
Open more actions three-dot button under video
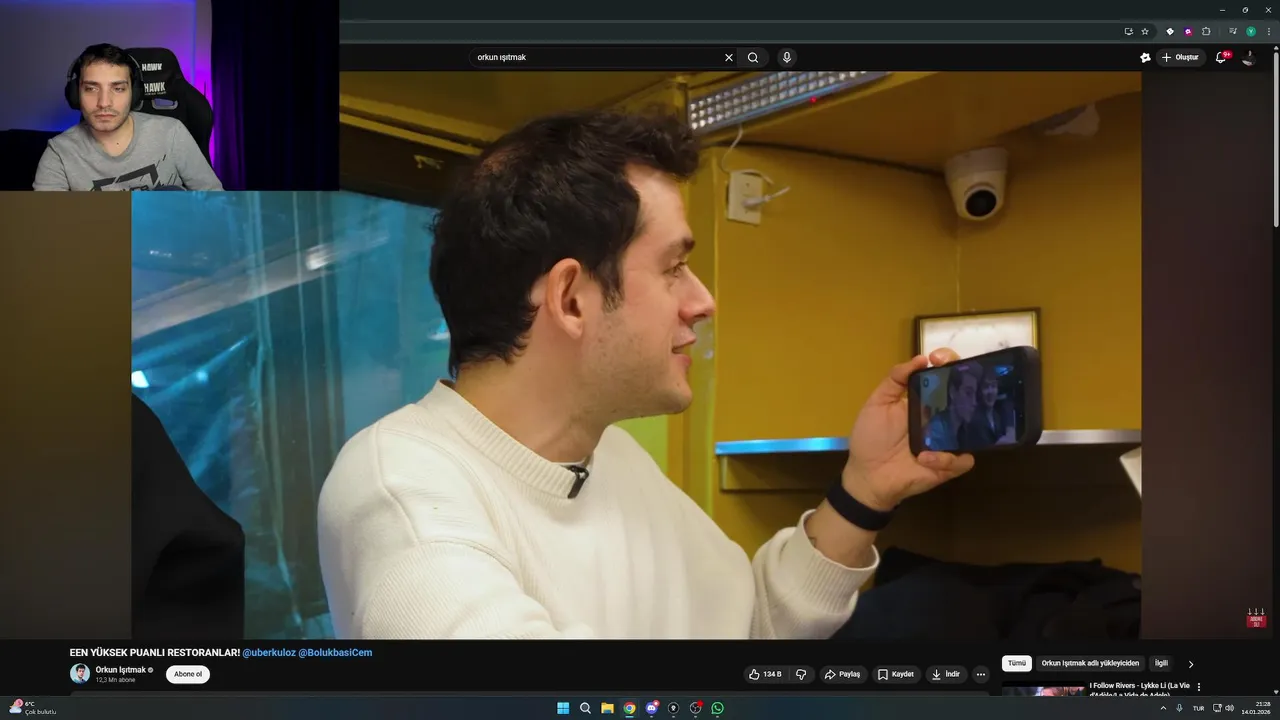pos(981,674)
